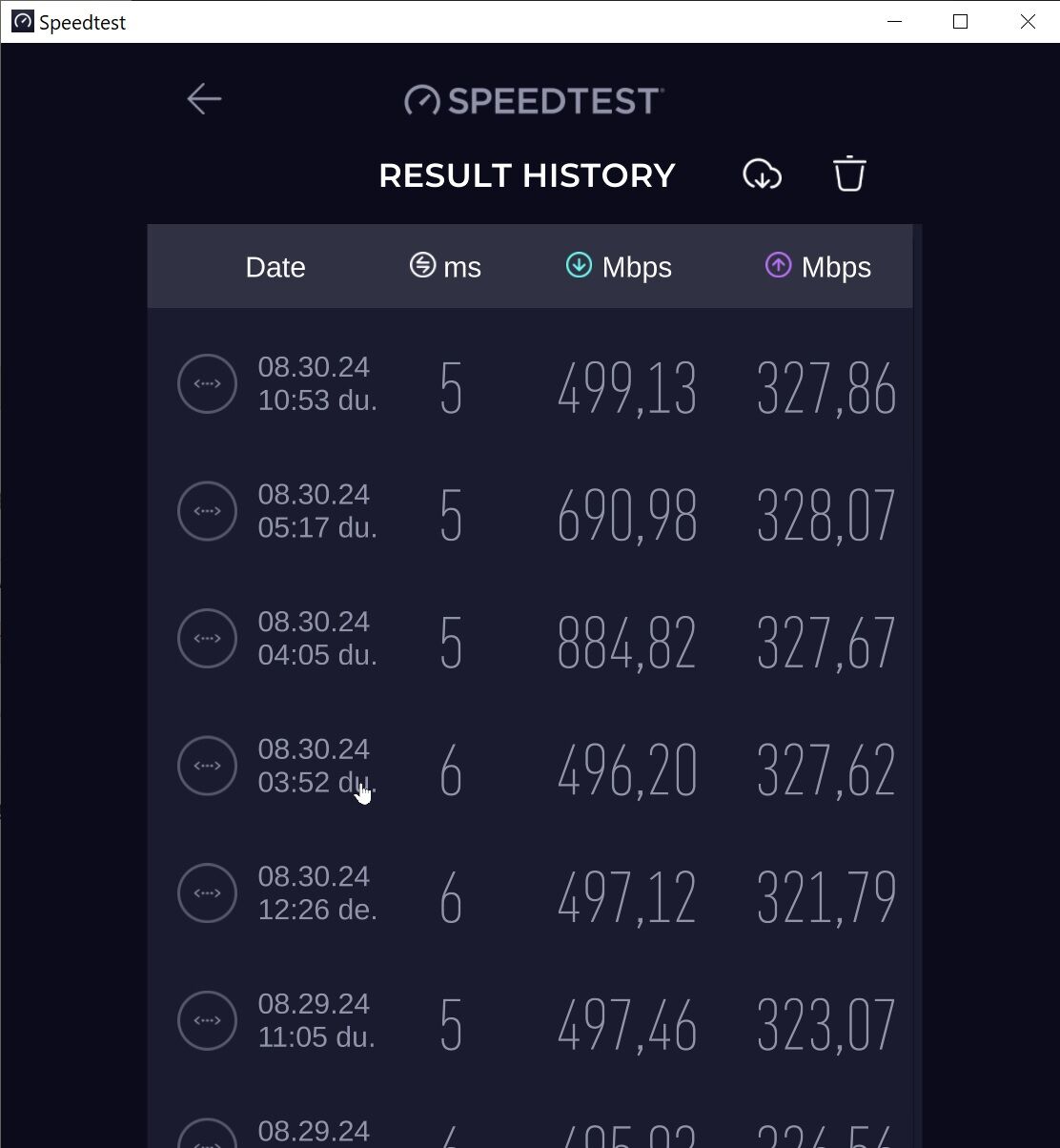Click the Speedtest logo at the top
The height and width of the screenshot is (1148, 1060).
click(534, 100)
